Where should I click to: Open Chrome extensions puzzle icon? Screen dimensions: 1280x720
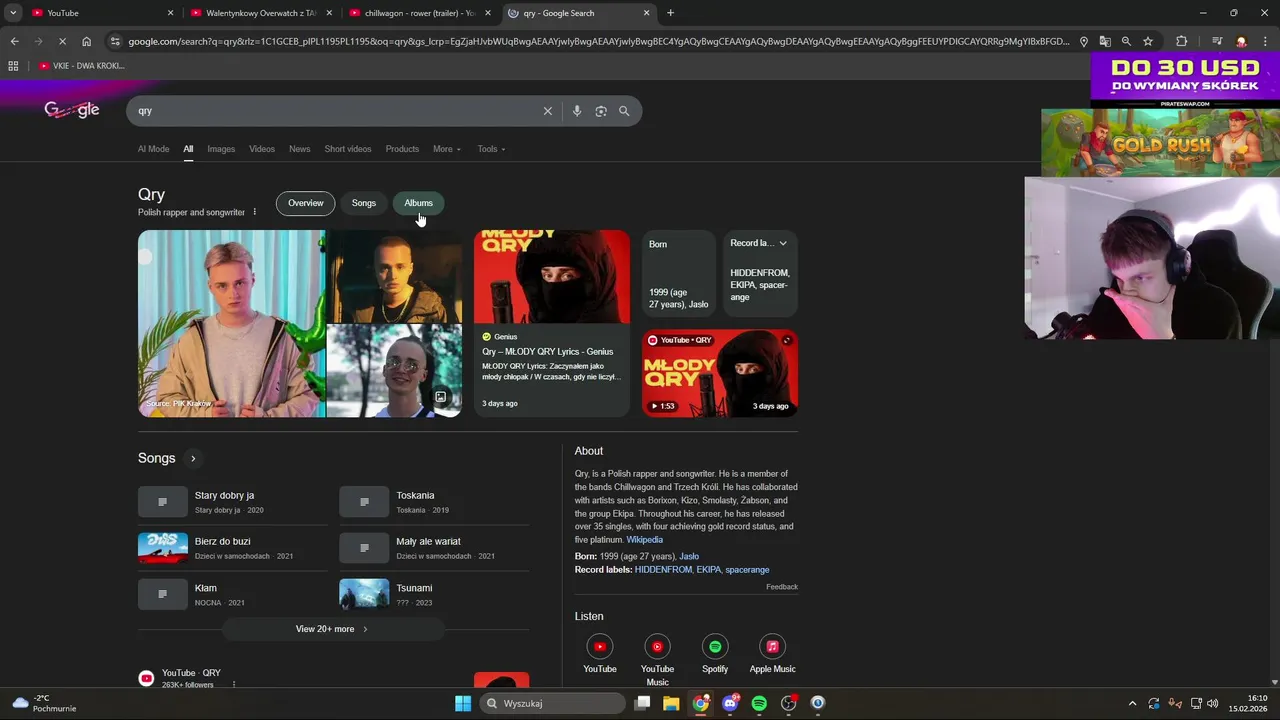tap(1181, 41)
